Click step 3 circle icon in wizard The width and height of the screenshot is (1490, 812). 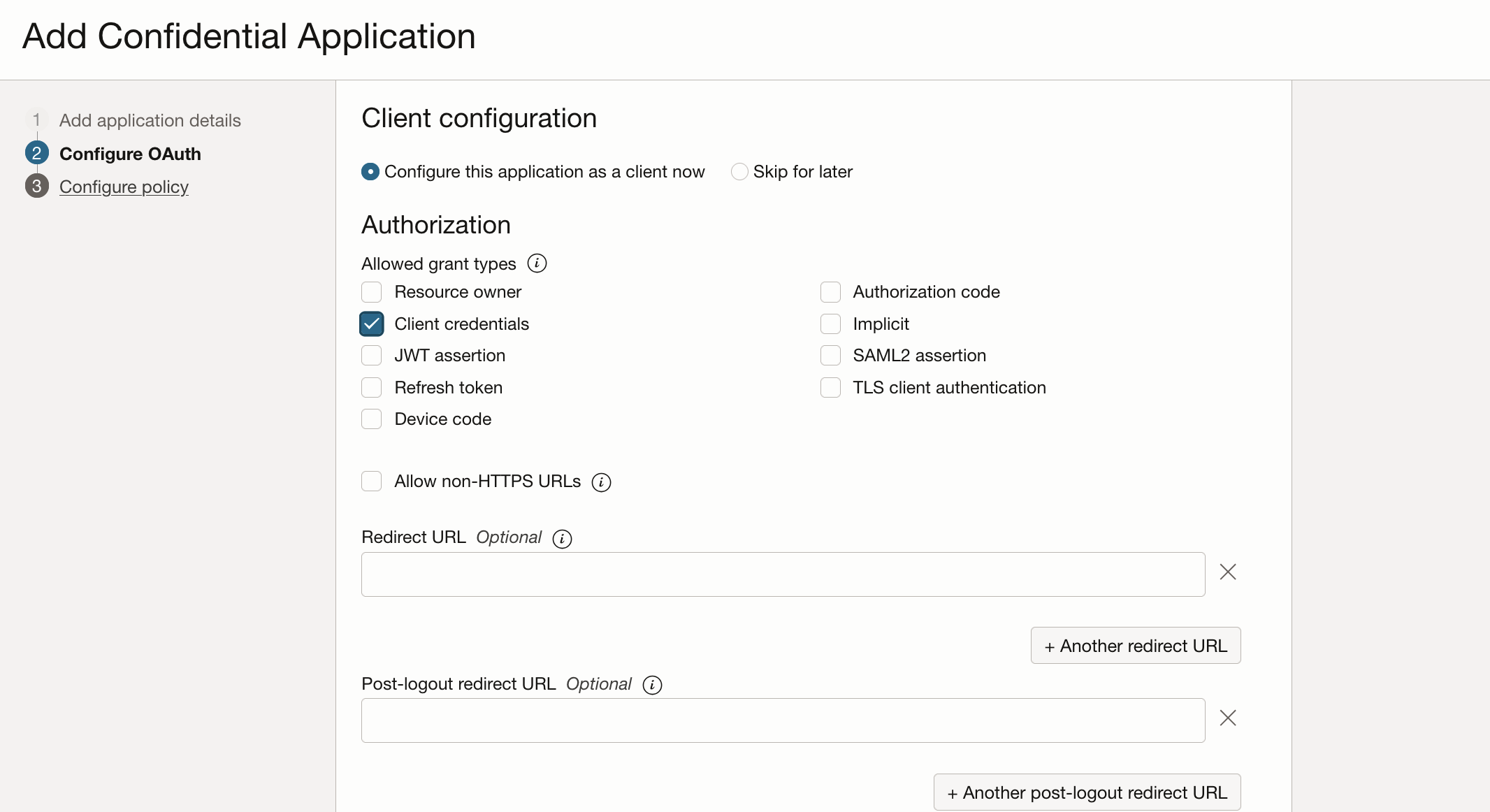[x=37, y=186]
